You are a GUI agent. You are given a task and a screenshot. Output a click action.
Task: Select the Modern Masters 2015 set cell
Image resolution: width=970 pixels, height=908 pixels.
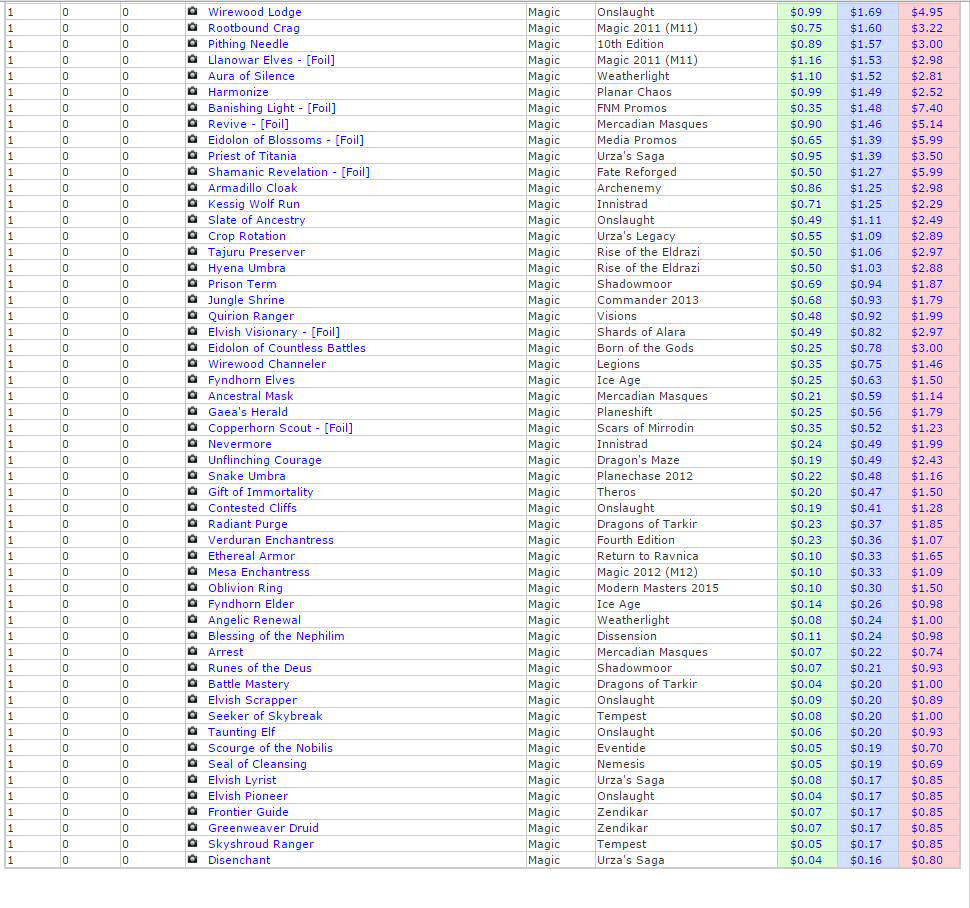pyautogui.click(x=658, y=588)
